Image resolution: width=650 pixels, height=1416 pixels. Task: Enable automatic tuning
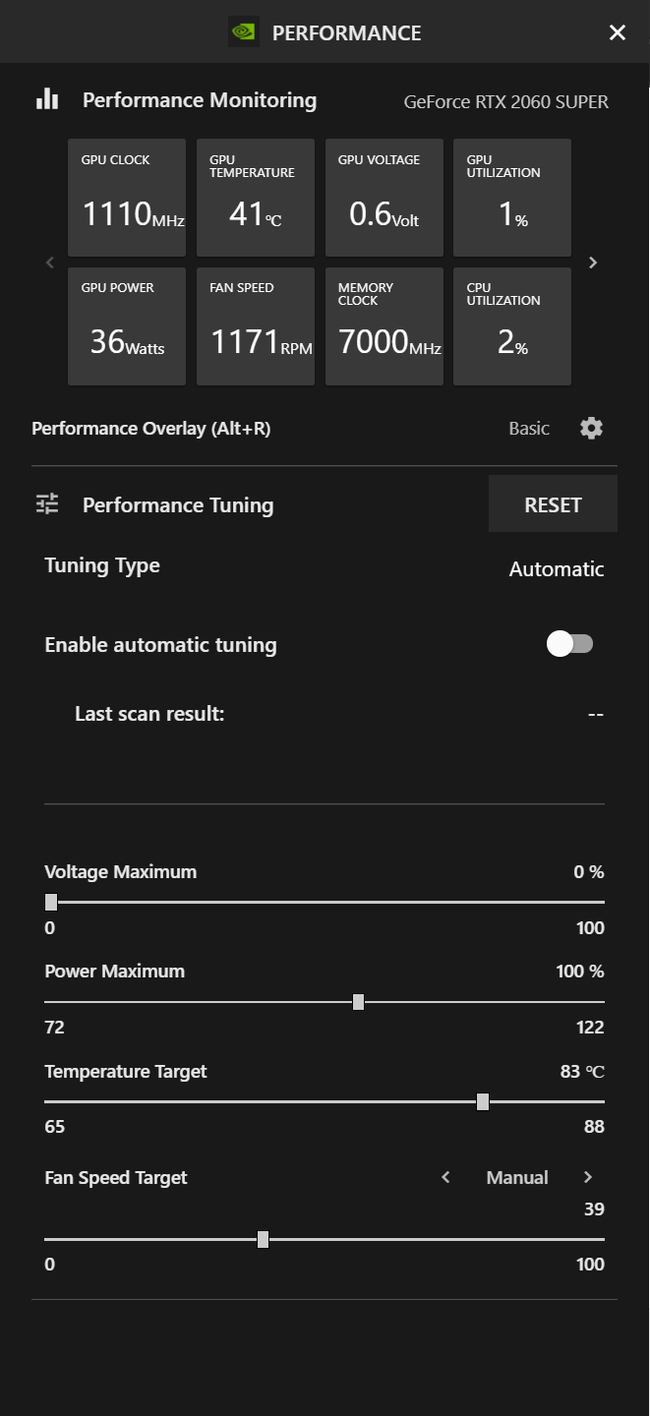coord(570,644)
